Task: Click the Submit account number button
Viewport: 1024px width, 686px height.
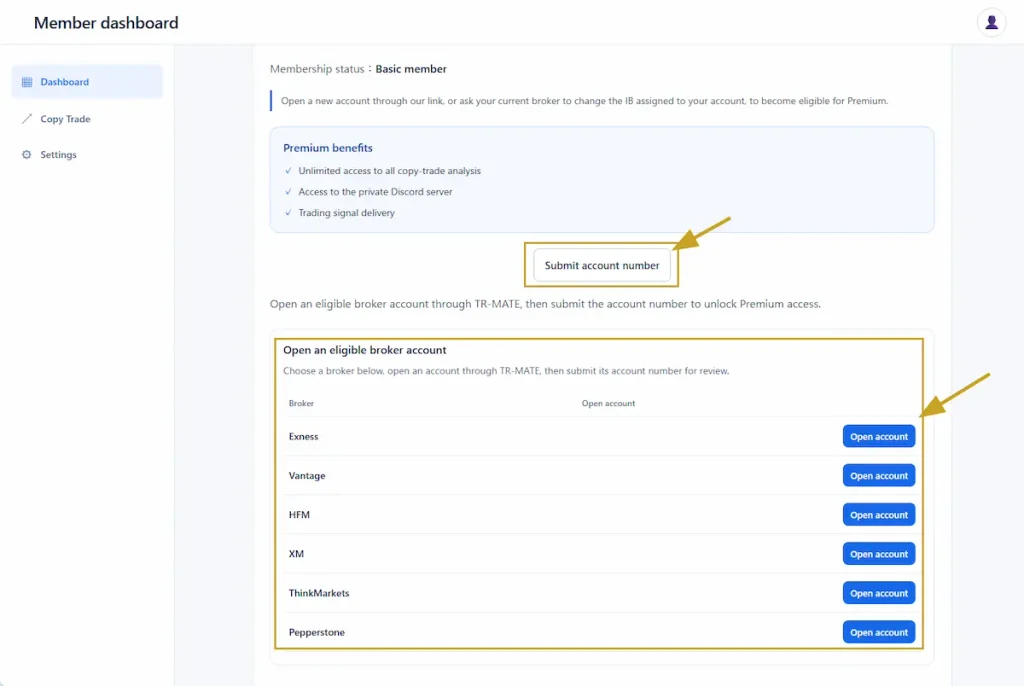Action: pos(601,265)
